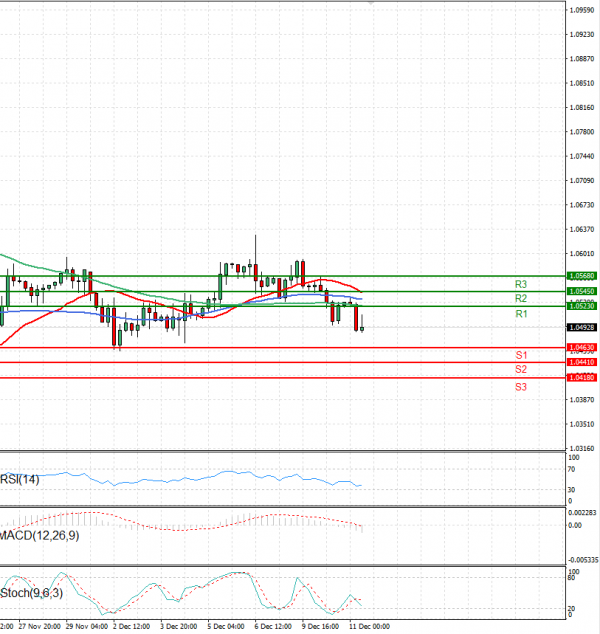Screen dimensions: 600x634
Task: Click the RSI scale value 70
Action: pyautogui.click(x=571, y=469)
